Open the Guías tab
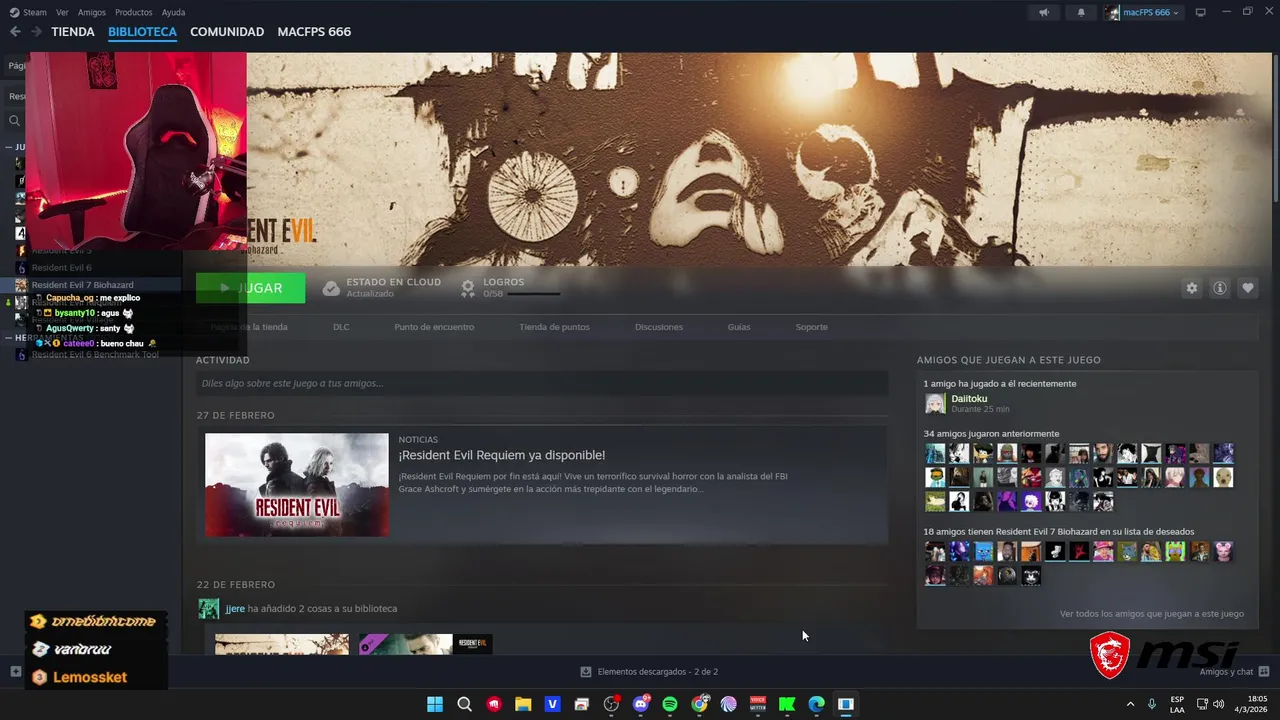Image resolution: width=1280 pixels, height=720 pixels. [739, 327]
